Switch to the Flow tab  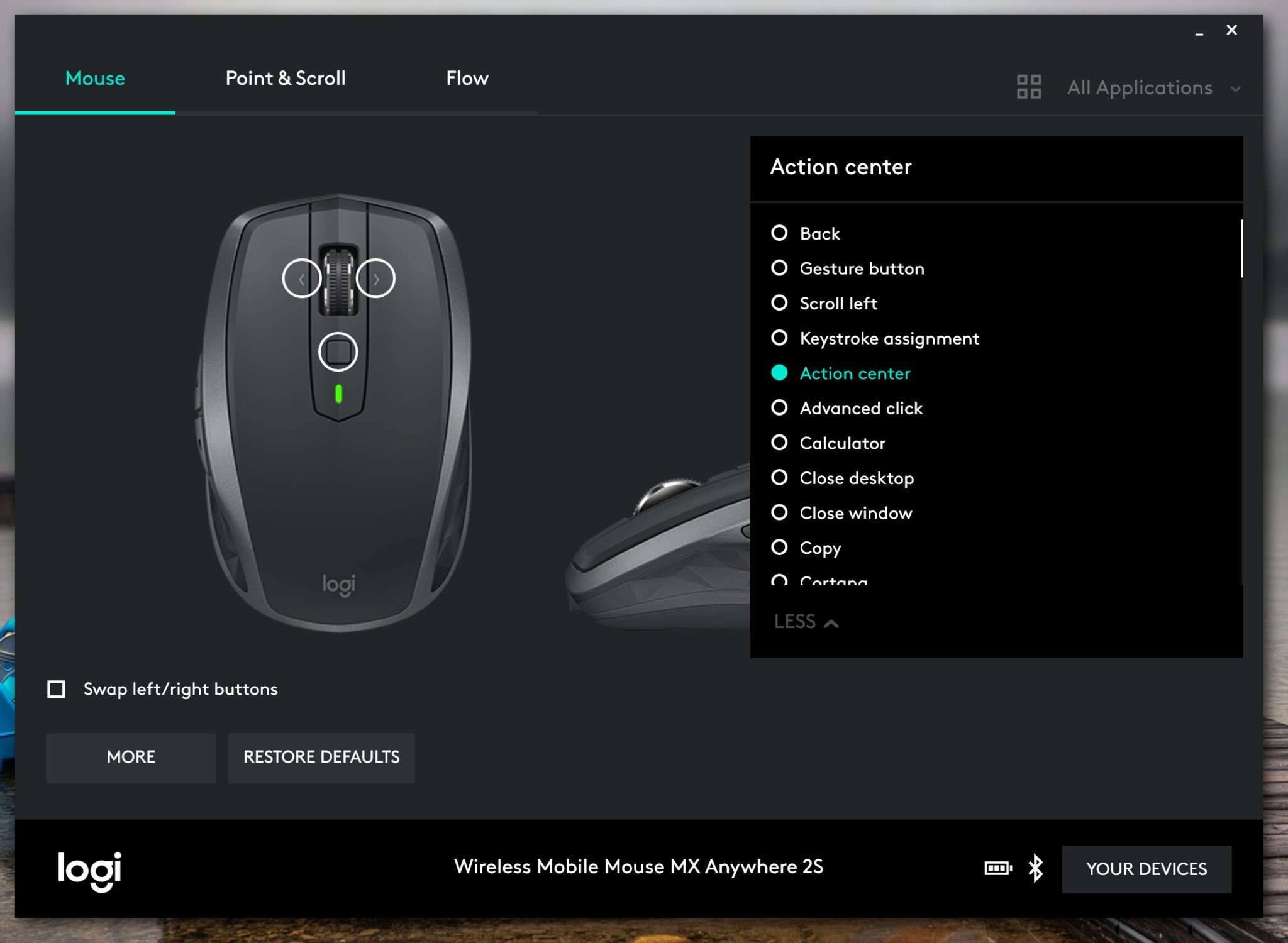[466, 78]
